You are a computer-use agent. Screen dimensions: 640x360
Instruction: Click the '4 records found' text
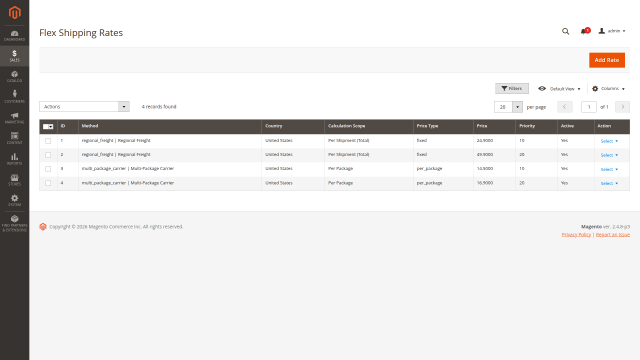pyautogui.click(x=159, y=107)
